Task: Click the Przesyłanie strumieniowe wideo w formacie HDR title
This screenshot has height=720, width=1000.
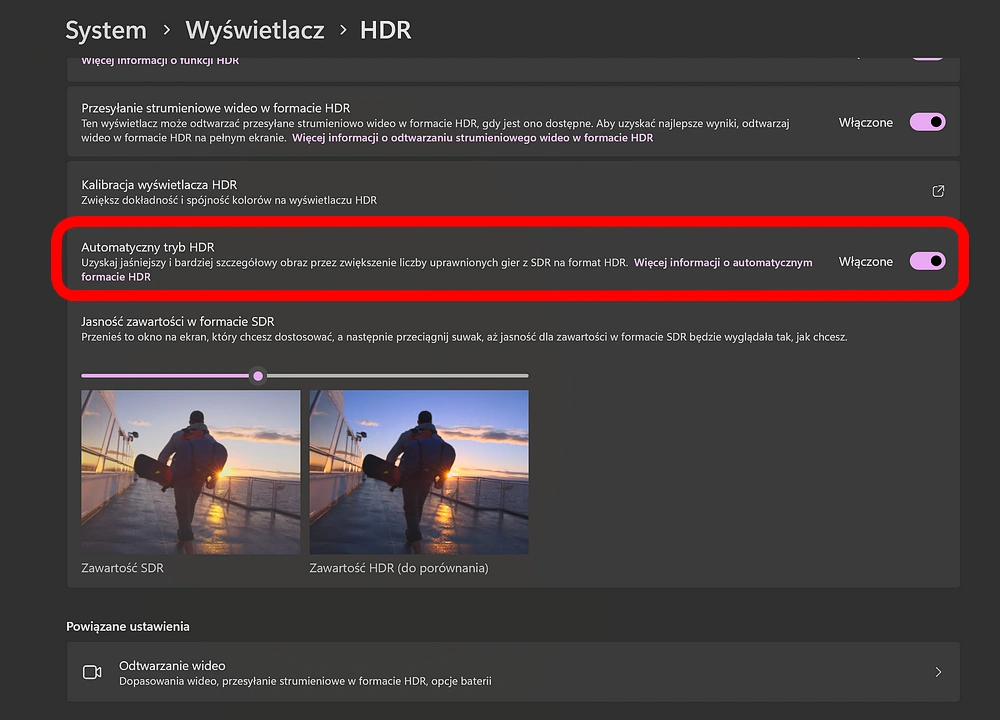Action: click(216, 108)
